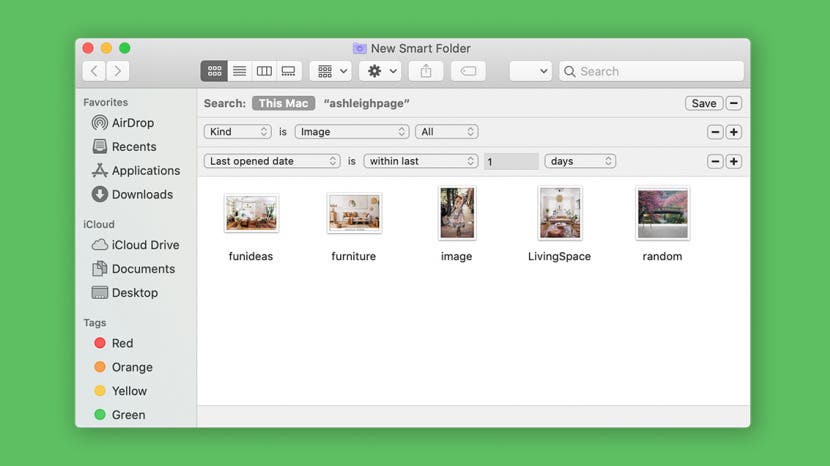Open Downloads in the sidebar

[x=132, y=194]
